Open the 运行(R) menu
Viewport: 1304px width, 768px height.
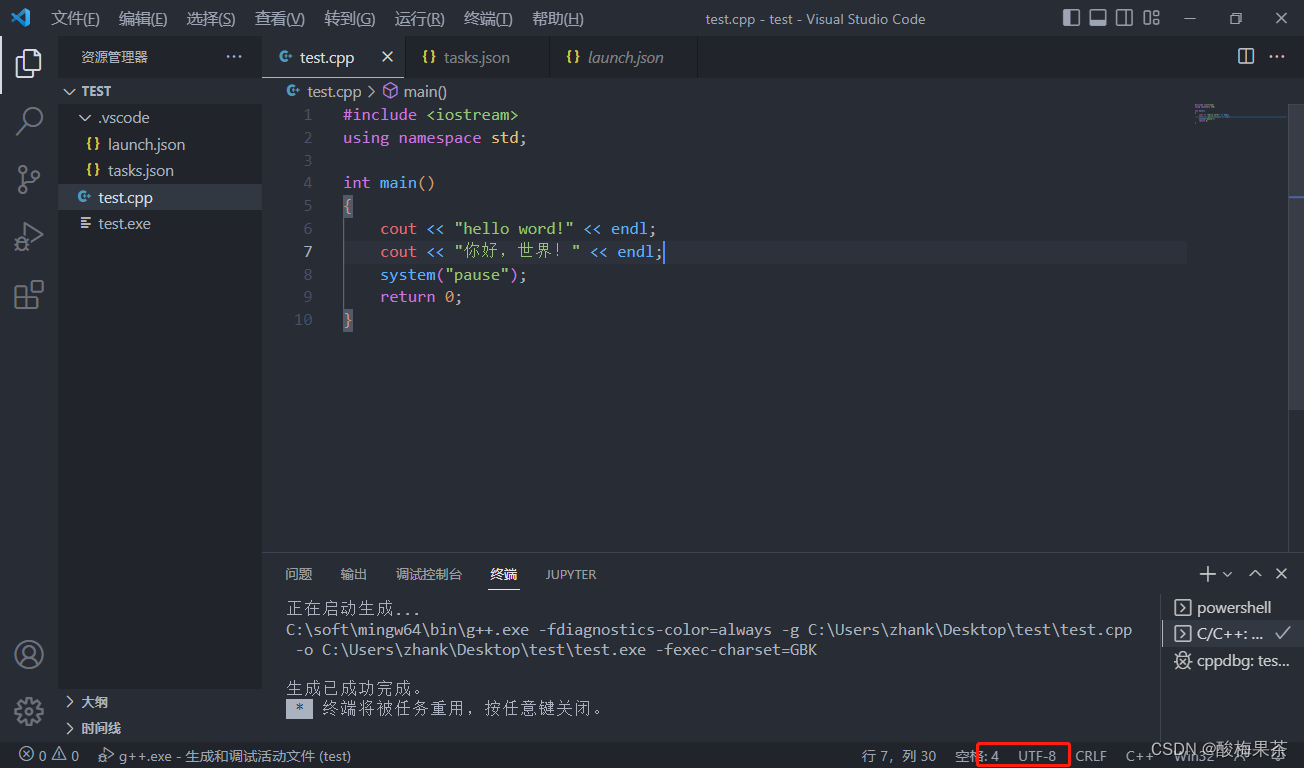pos(420,19)
